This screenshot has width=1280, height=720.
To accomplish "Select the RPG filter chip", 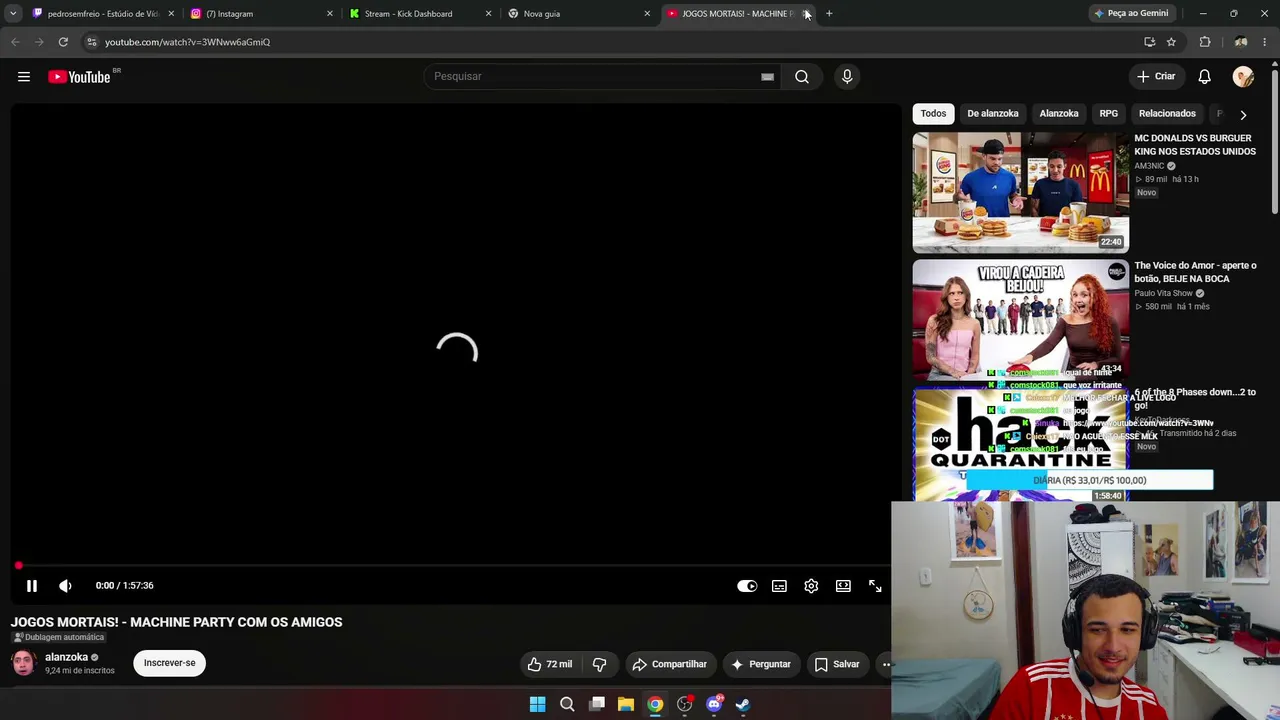I will pyautogui.click(x=1109, y=114).
